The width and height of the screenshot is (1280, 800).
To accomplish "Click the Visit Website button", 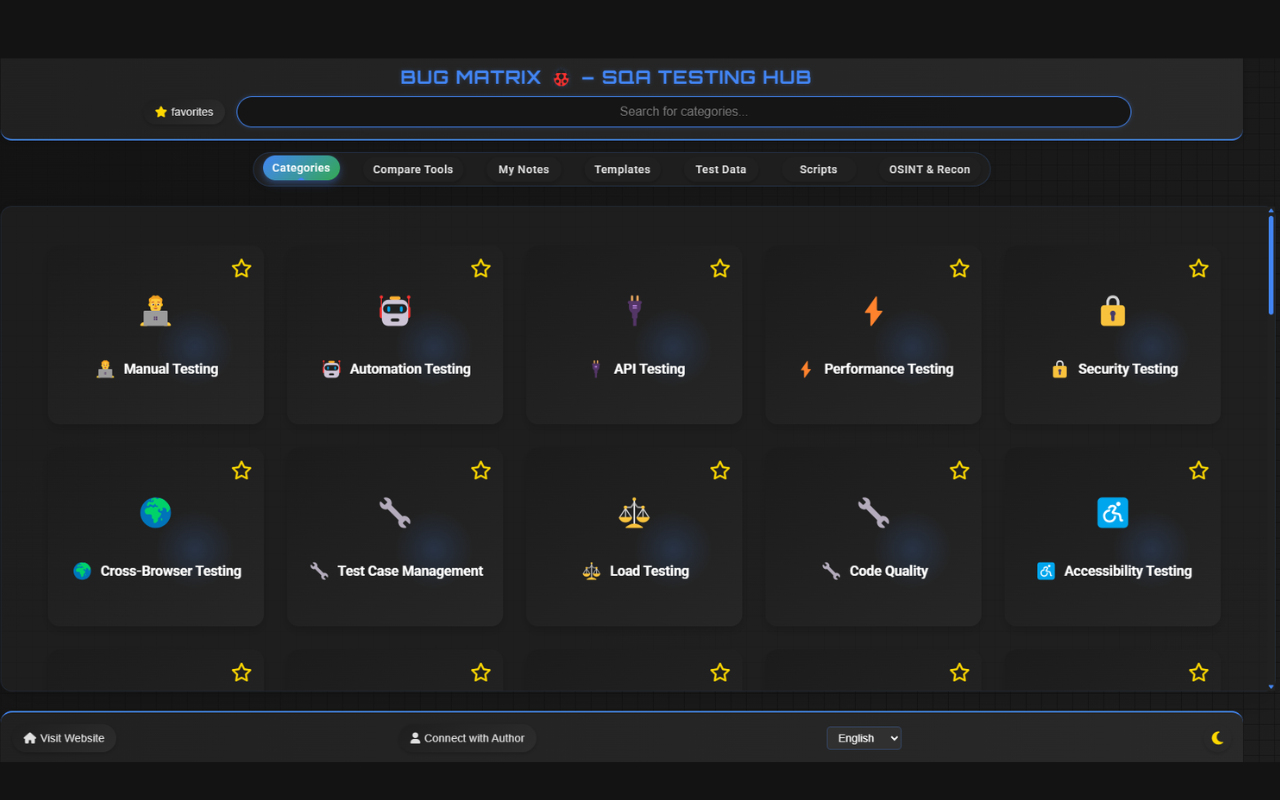I will [63, 738].
